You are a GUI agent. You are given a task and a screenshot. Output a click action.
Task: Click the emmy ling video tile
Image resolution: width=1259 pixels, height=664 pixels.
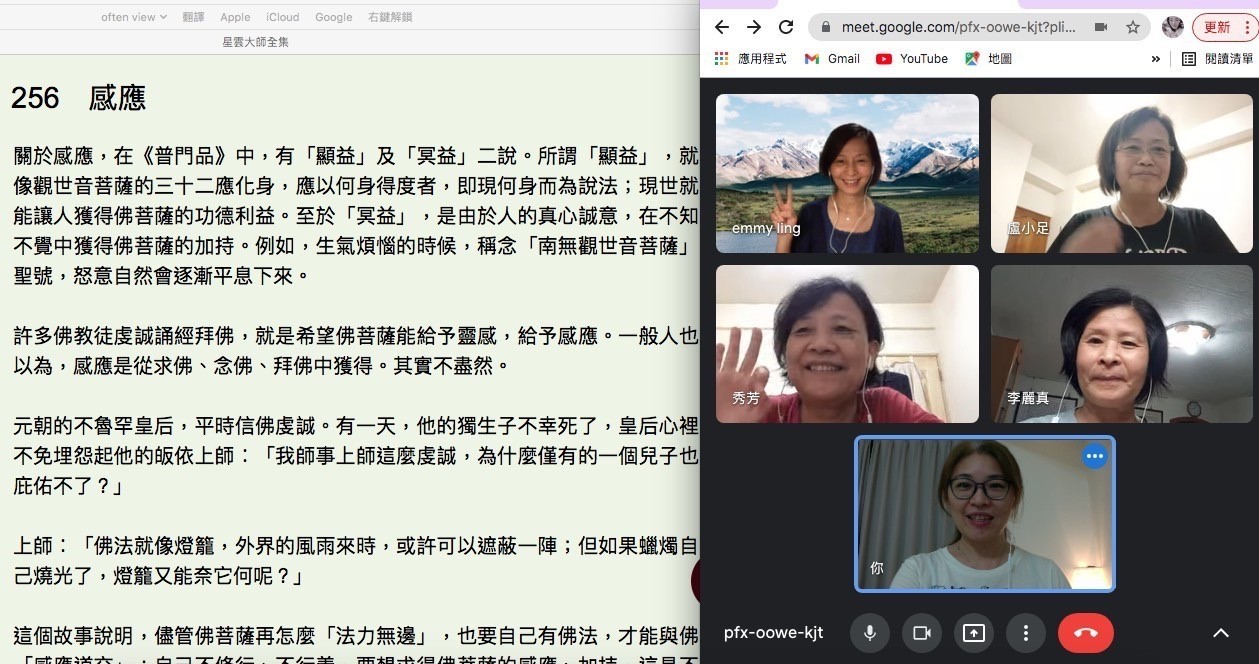pyautogui.click(x=847, y=173)
